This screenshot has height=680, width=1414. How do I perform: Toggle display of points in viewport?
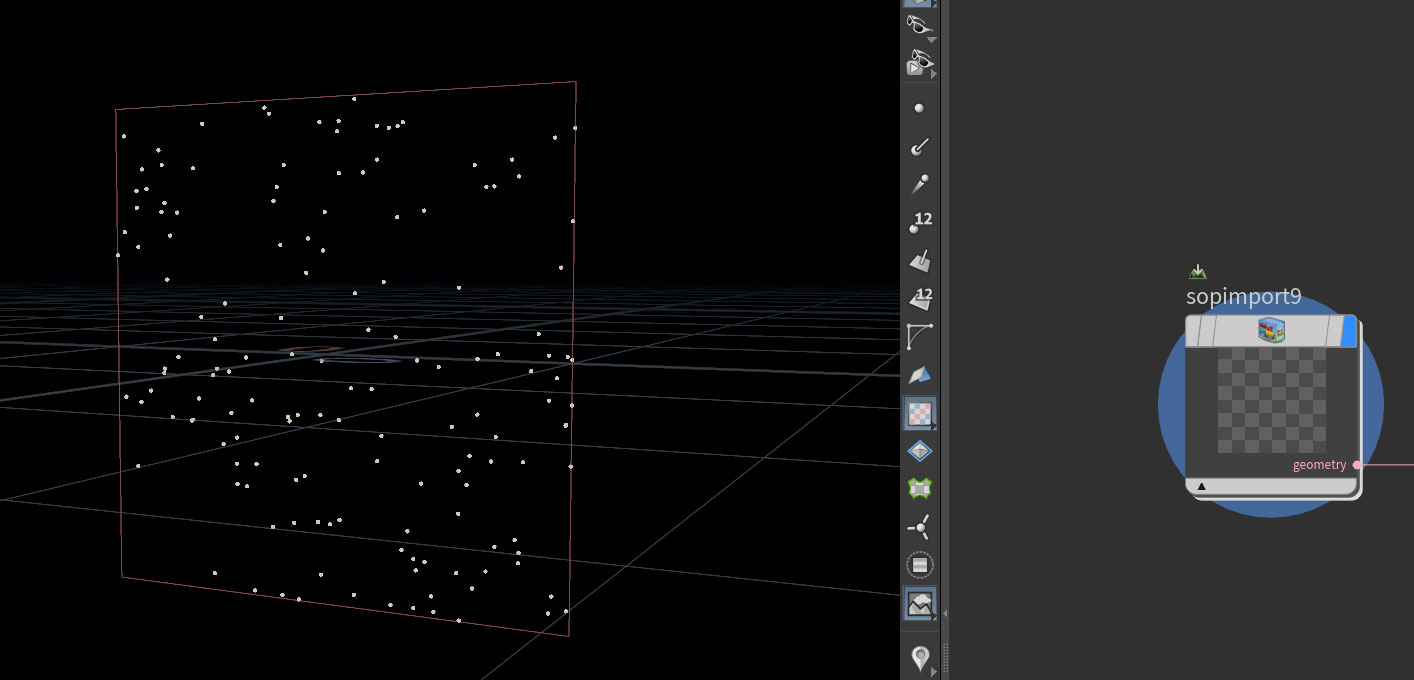pos(920,108)
